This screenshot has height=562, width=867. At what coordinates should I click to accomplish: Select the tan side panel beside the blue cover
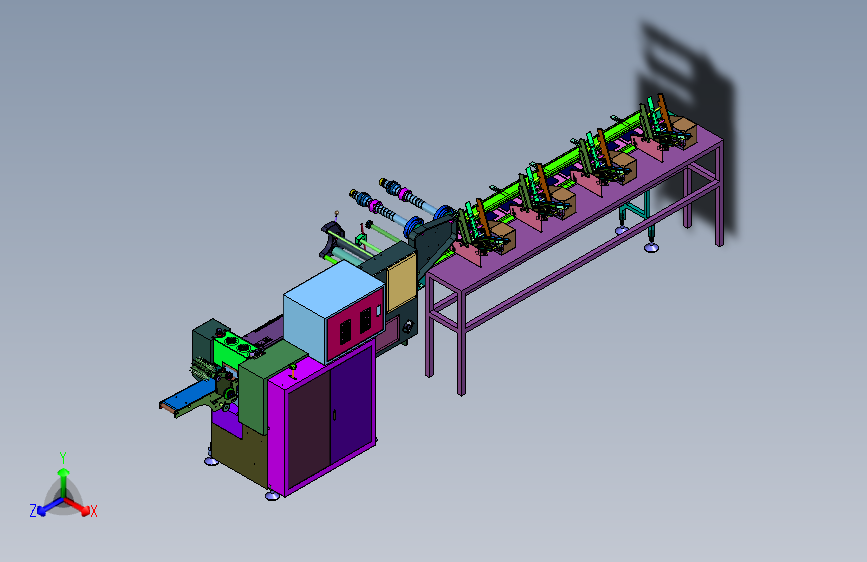(x=401, y=283)
